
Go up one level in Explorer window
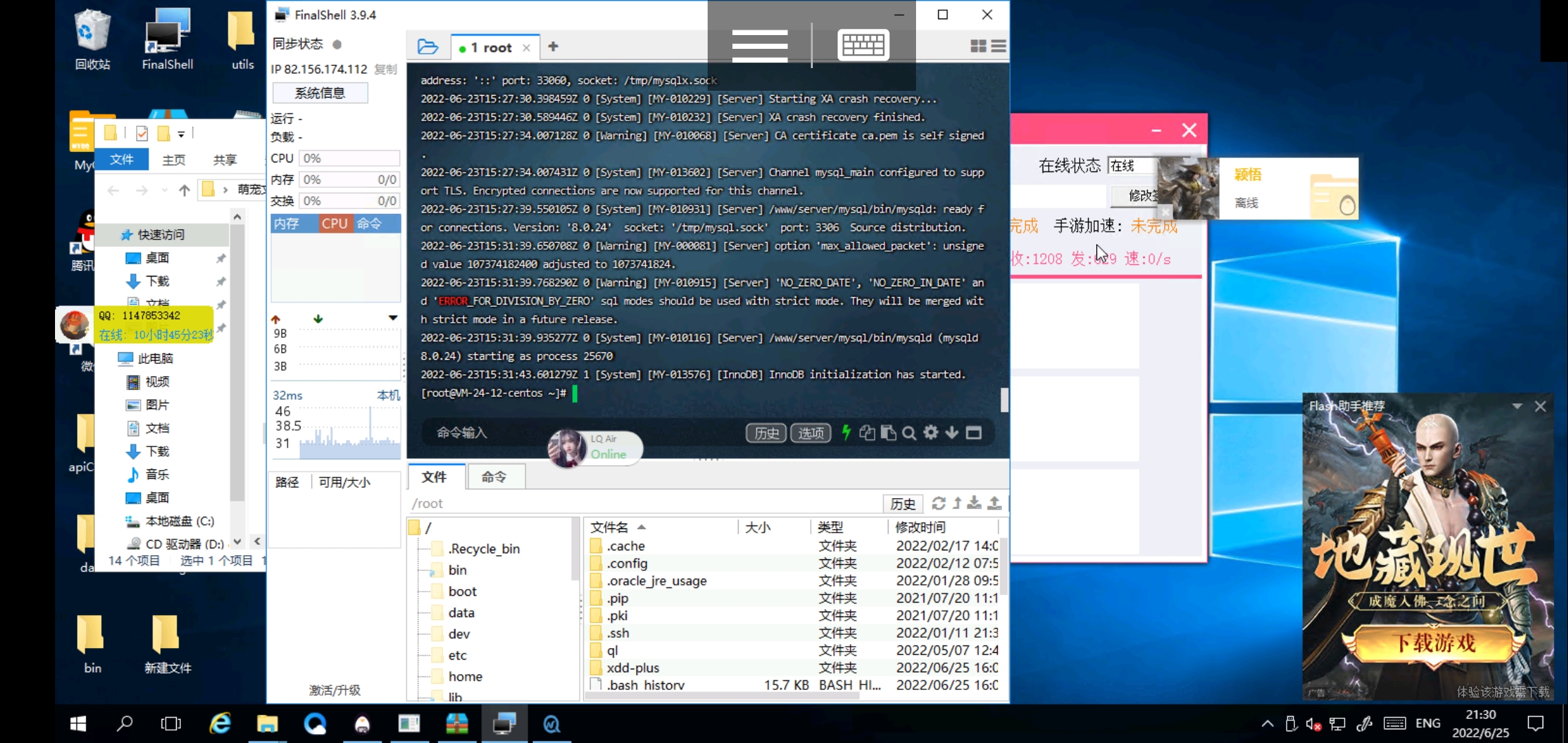[x=184, y=190]
